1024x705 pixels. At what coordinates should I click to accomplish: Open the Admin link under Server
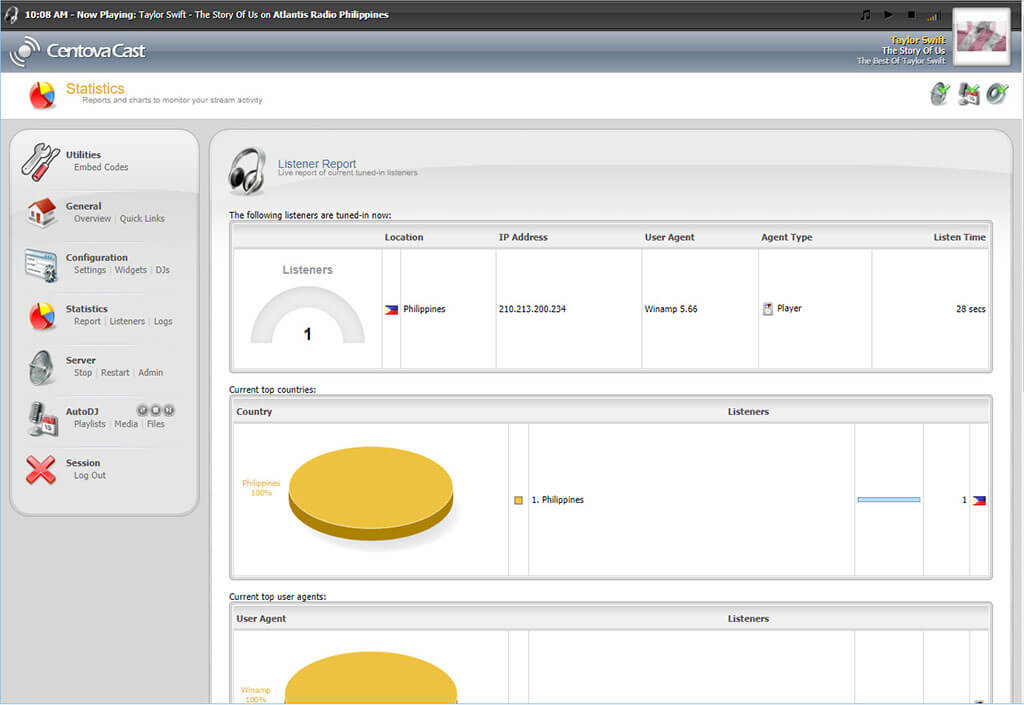pyautogui.click(x=151, y=373)
